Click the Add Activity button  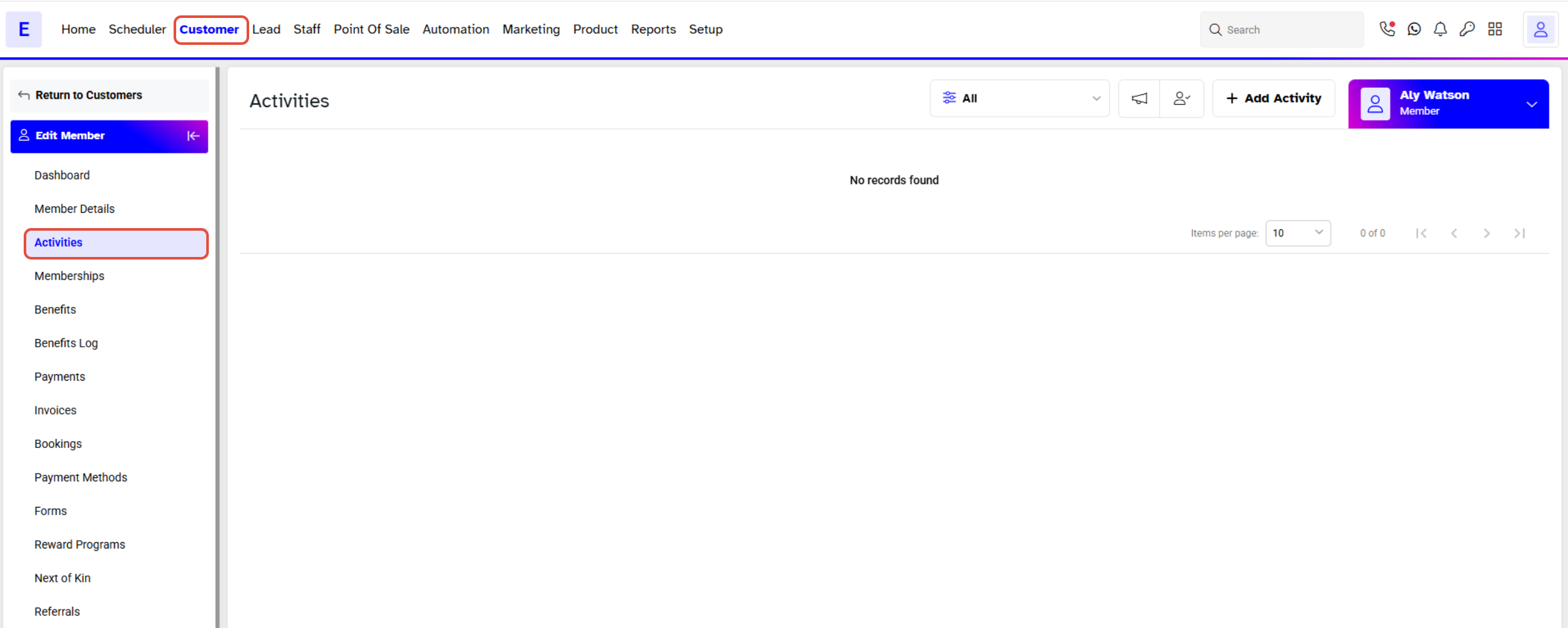[1273, 98]
